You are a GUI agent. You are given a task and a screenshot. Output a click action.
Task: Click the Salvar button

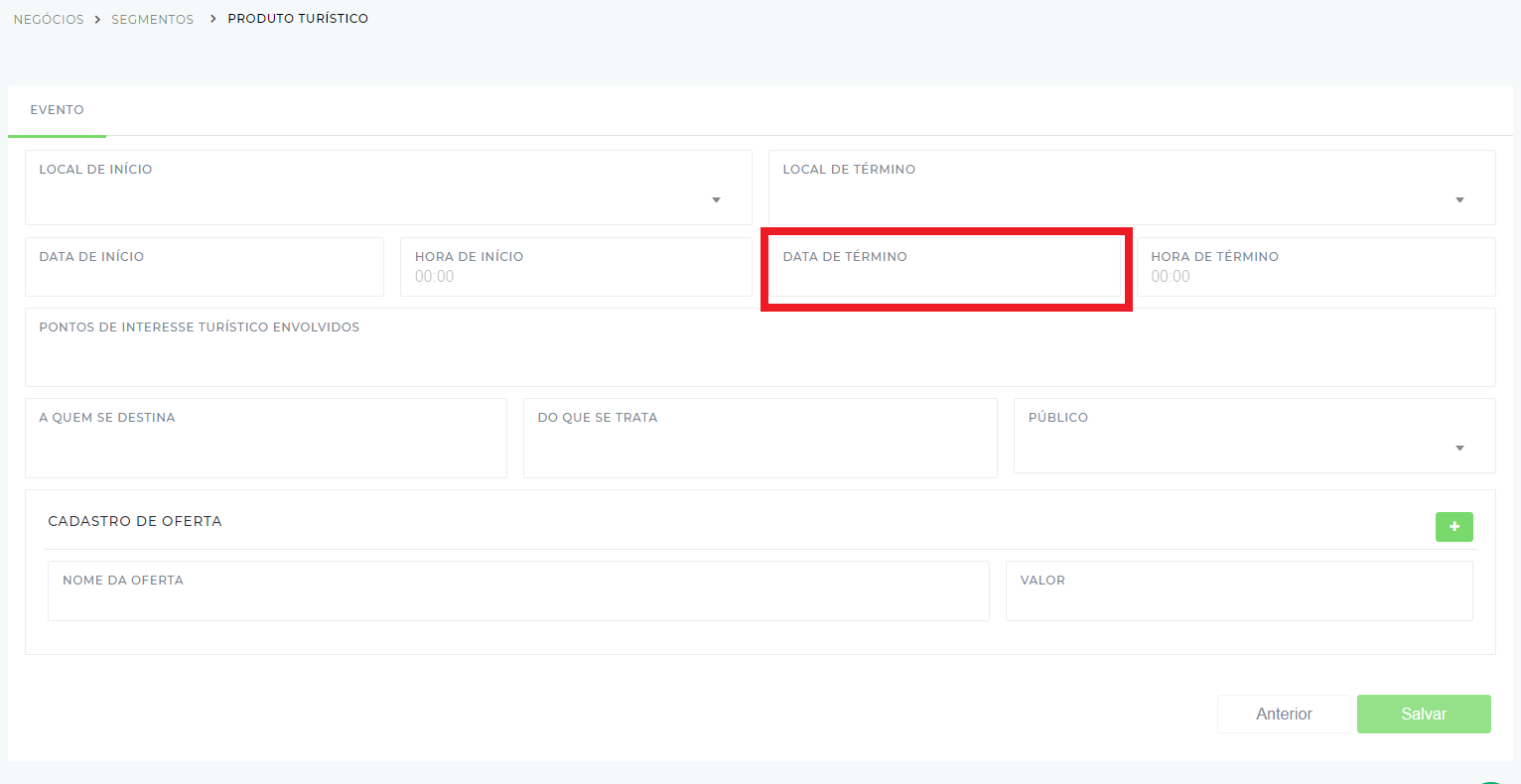[x=1424, y=714]
